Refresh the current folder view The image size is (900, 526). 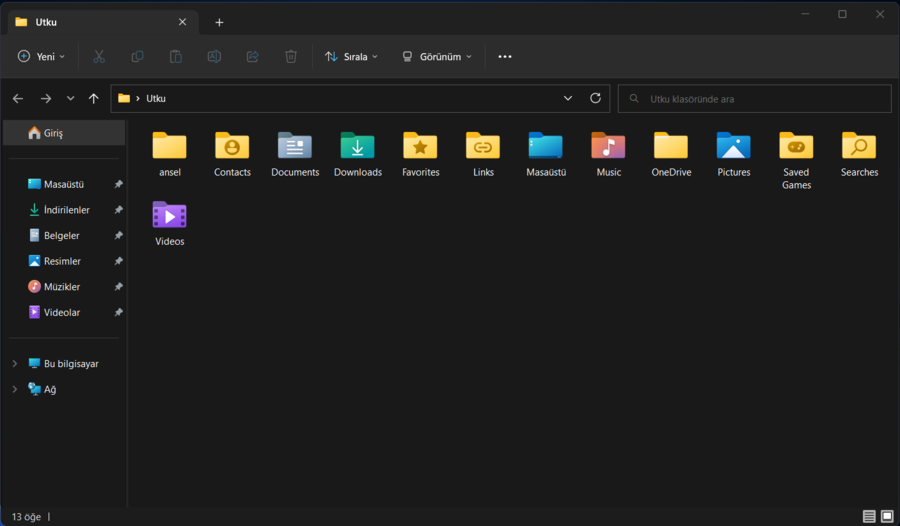pyautogui.click(x=596, y=98)
